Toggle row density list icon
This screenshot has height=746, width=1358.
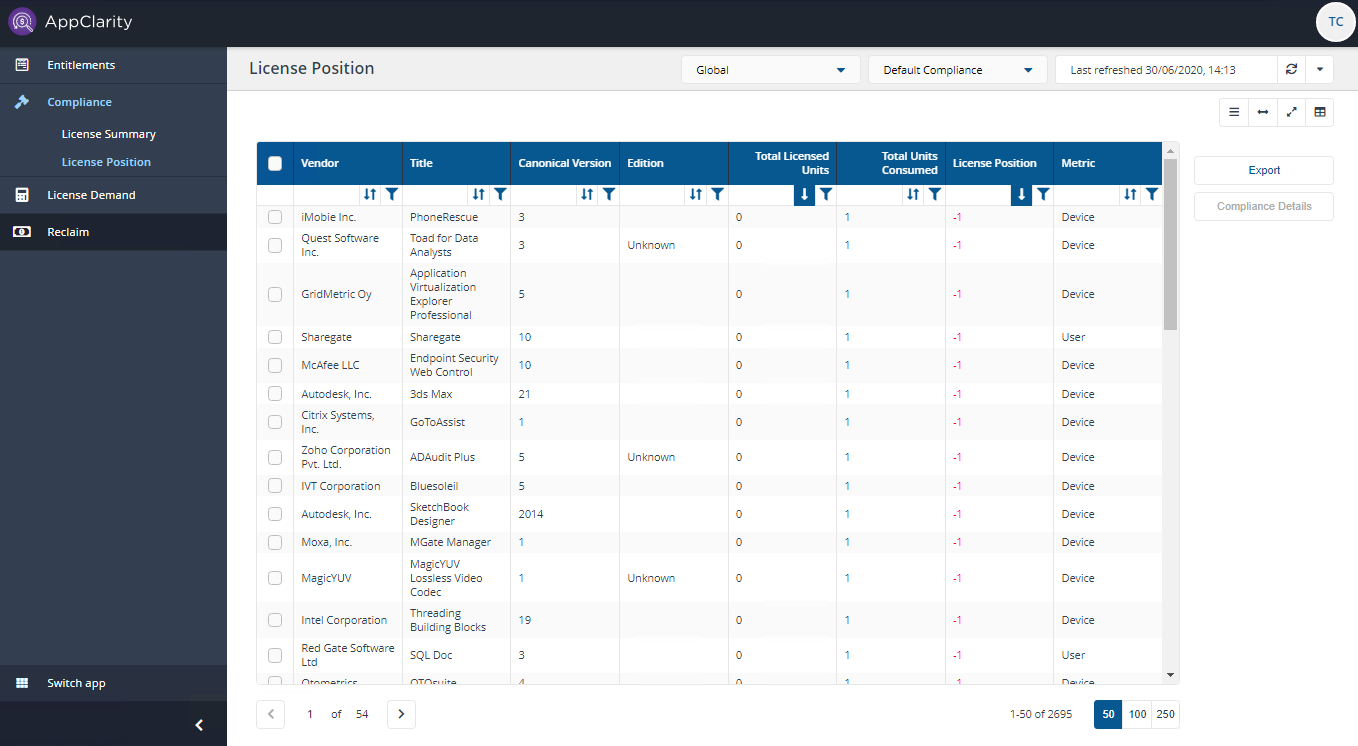tap(1234, 112)
